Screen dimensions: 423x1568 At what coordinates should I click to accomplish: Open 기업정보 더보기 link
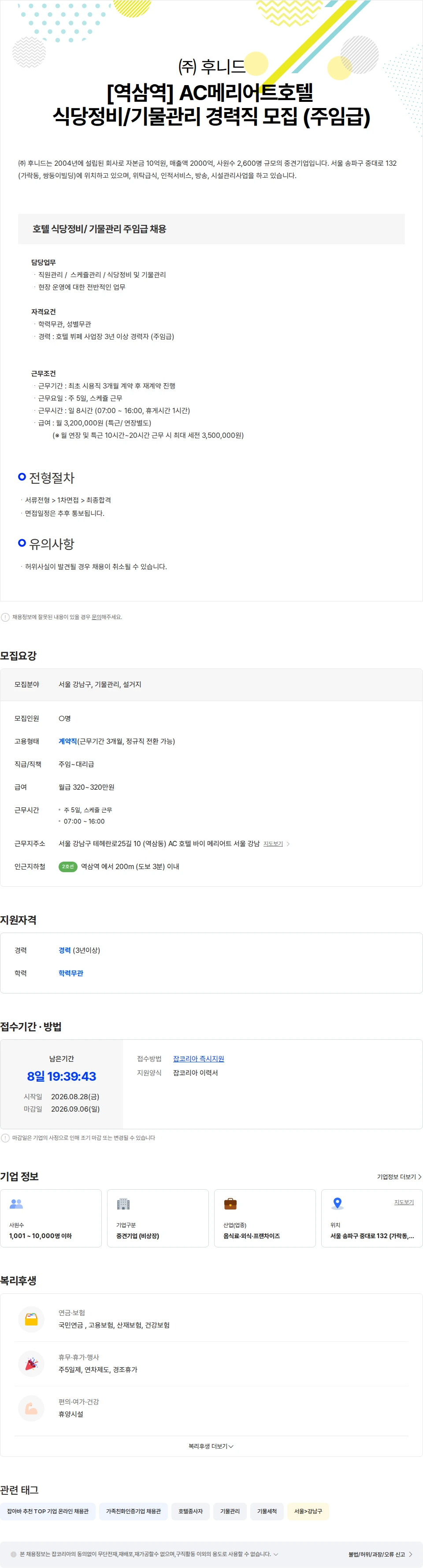click(x=399, y=1176)
